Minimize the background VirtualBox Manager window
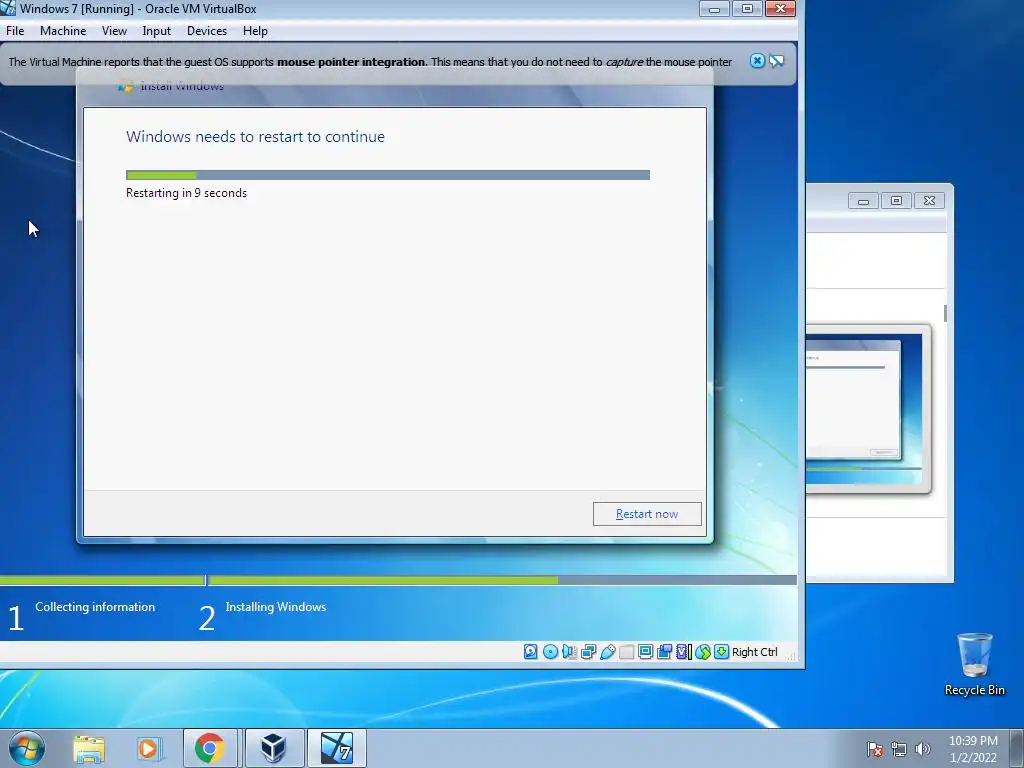 863,201
